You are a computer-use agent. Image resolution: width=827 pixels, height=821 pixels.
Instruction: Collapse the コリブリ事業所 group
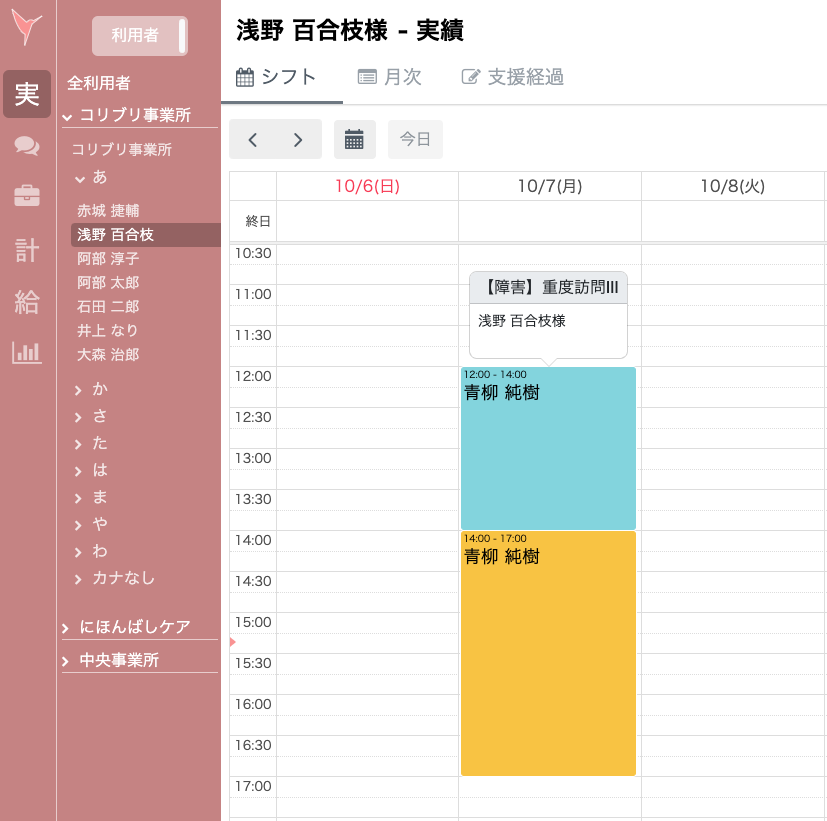pyautogui.click(x=68, y=116)
